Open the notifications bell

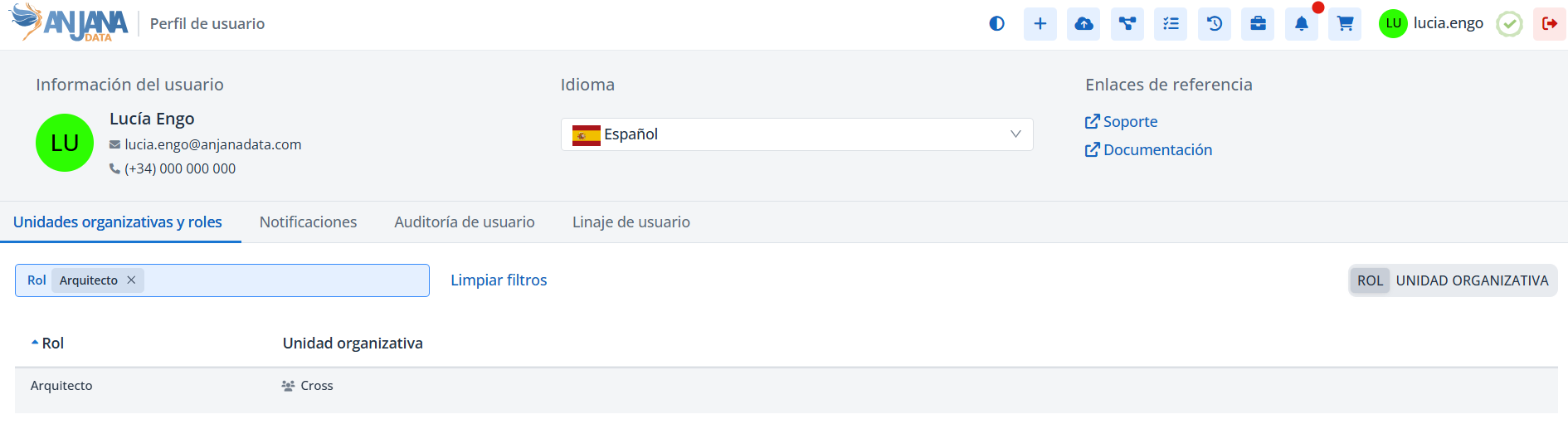tap(1302, 24)
